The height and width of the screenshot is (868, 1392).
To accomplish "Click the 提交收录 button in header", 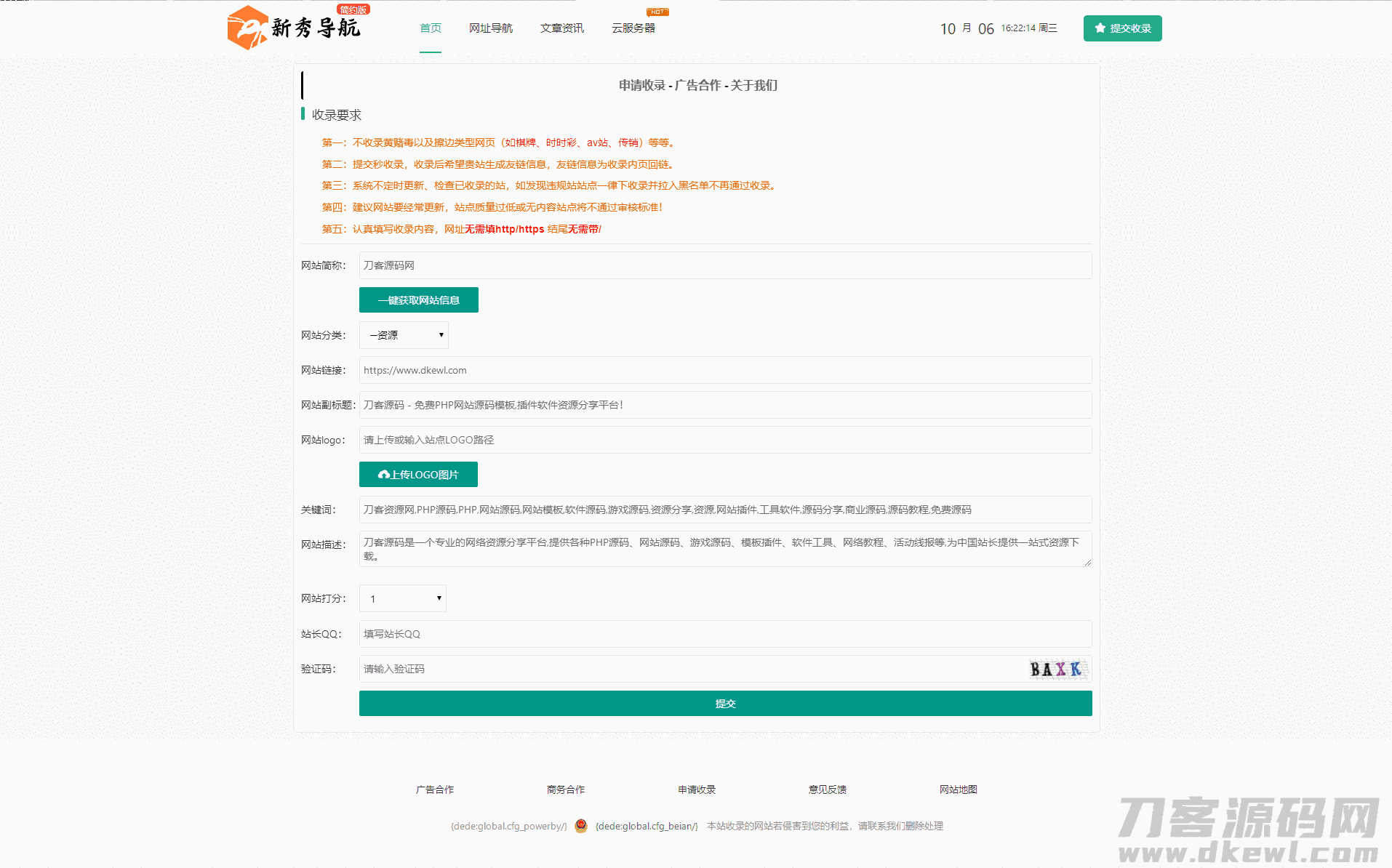I will (x=1123, y=28).
